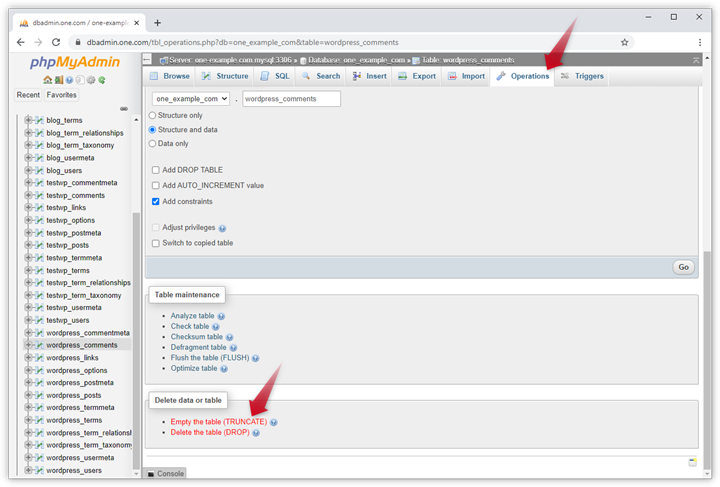
Task: Click help icon beside Optimize table
Action: coord(224,368)
